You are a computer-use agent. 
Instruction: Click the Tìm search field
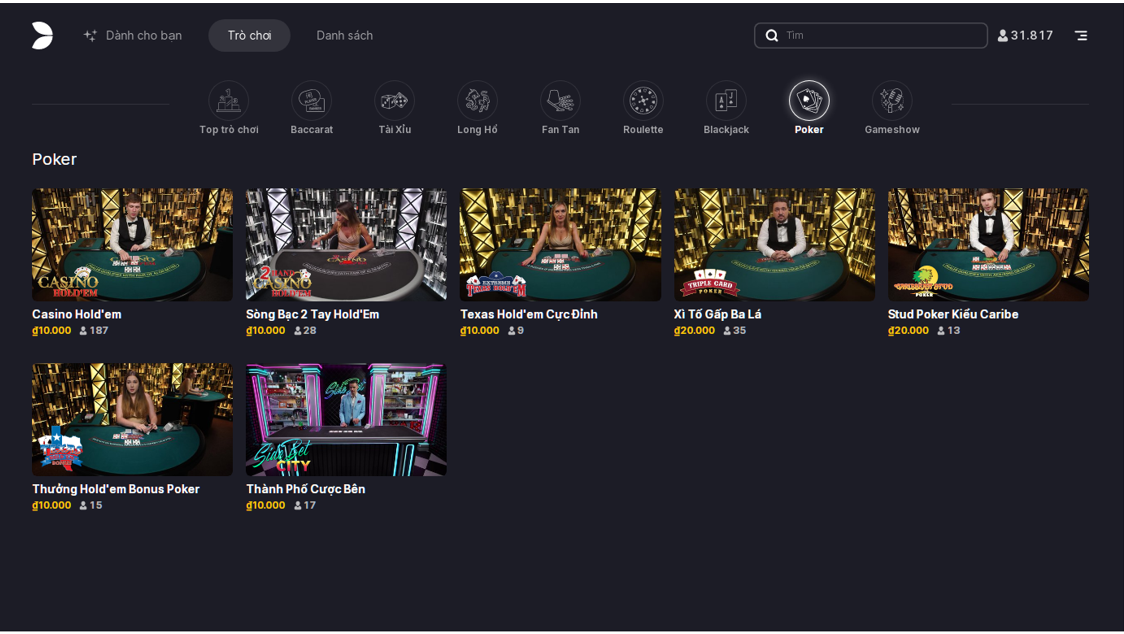pos(880,35)
